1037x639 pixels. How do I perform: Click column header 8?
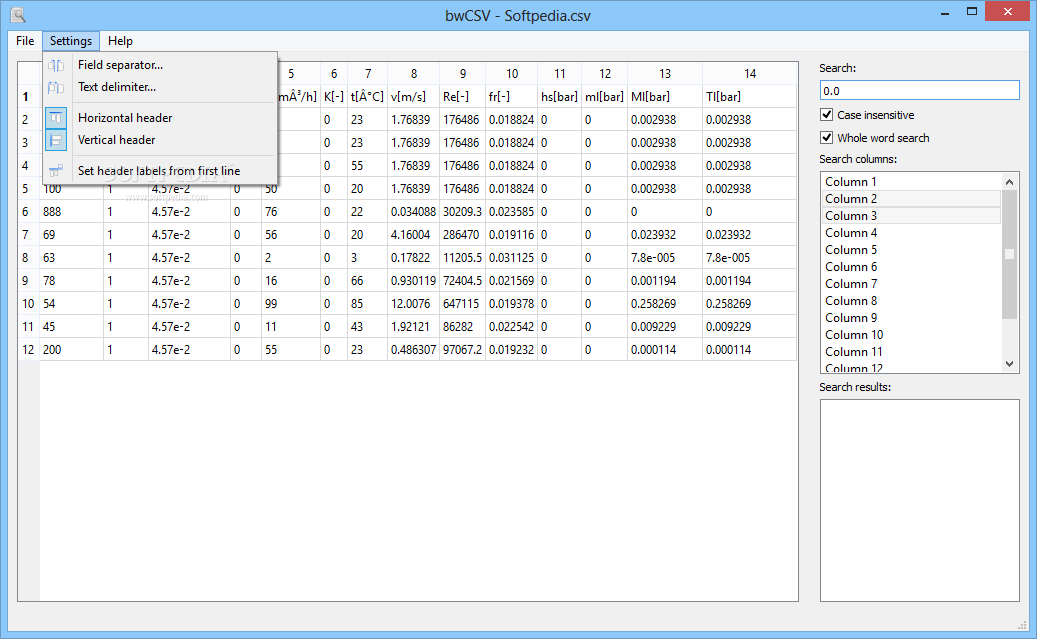414,74
